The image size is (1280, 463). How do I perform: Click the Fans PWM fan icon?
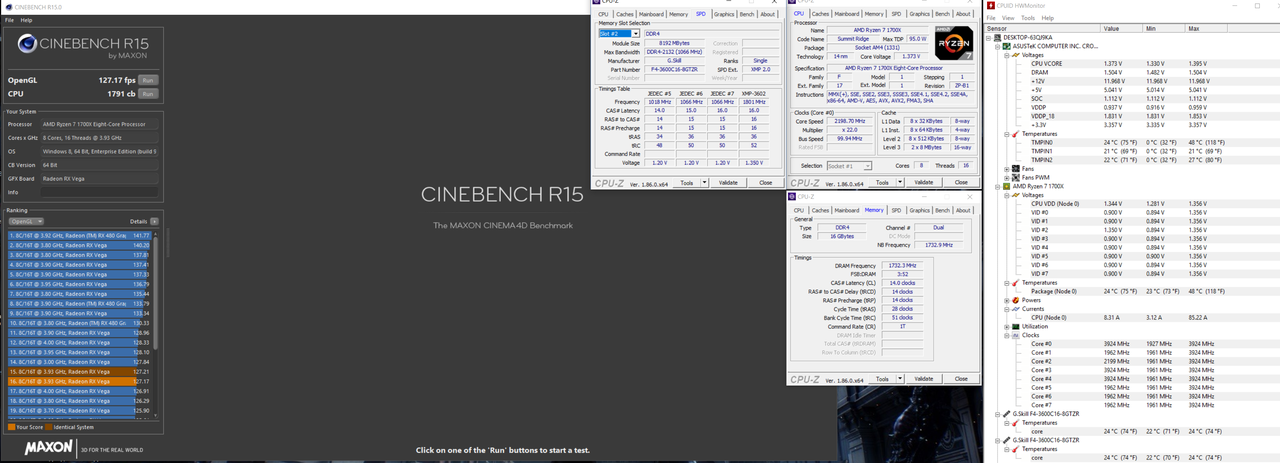1015,177
